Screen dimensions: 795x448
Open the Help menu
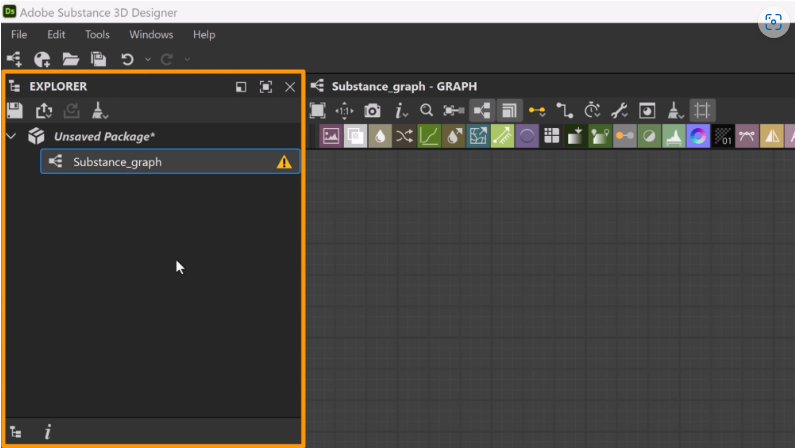tap(204, 34)
